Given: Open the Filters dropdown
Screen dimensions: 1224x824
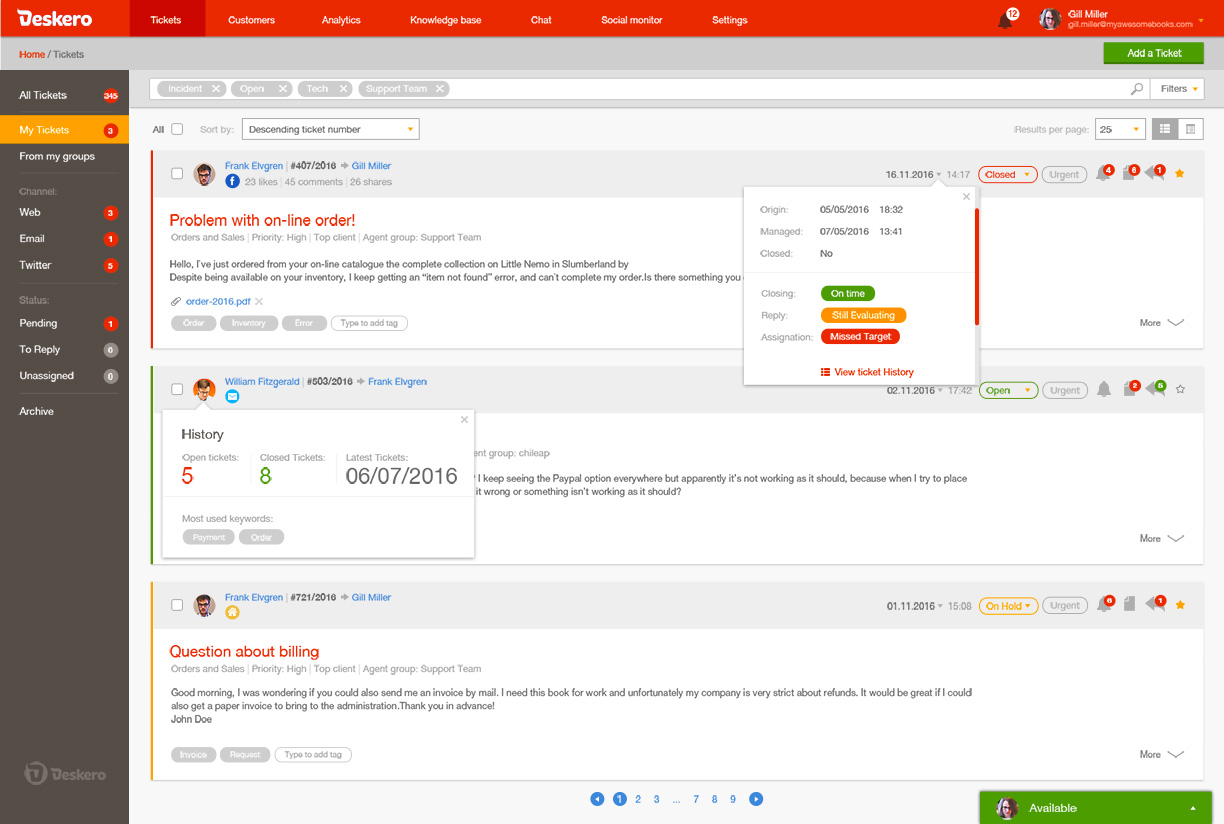Looking at the screenshot, I should pyautogui.click(x=1178, y=89).
